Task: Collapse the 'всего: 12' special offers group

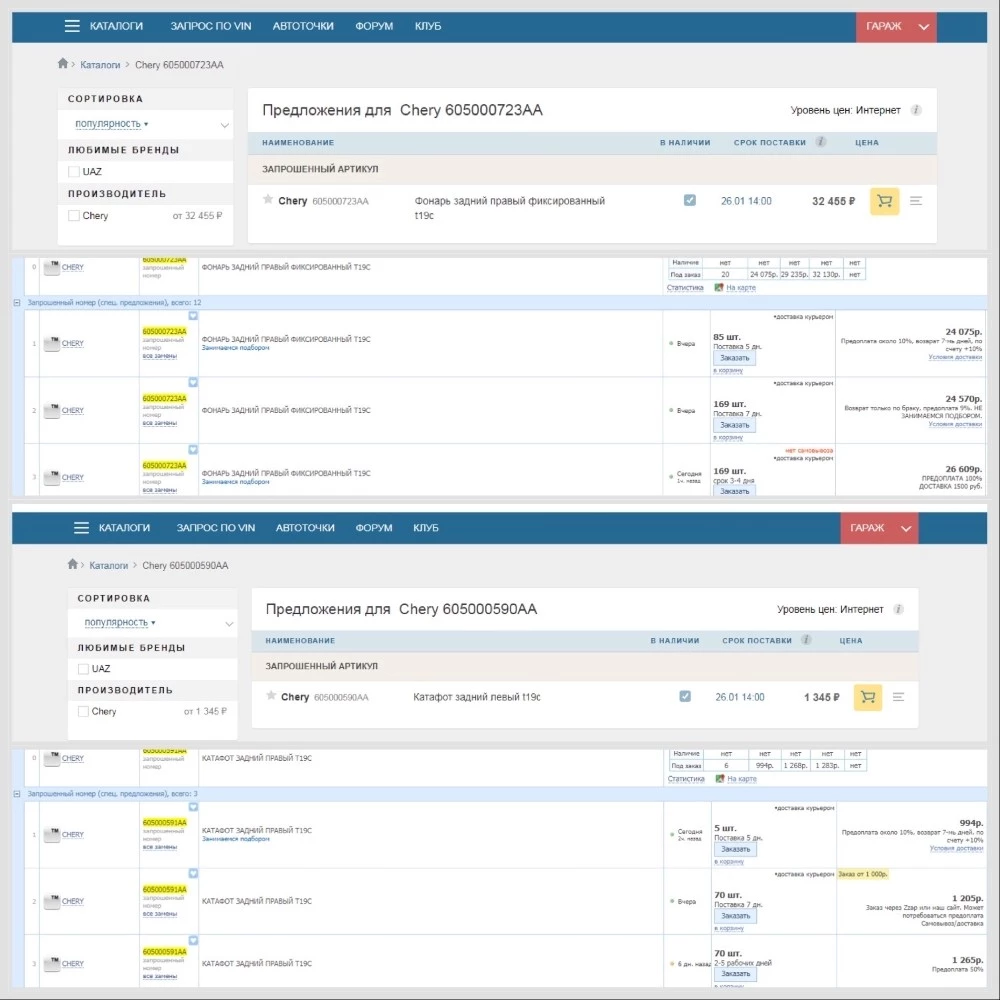Action: point(17,302)
